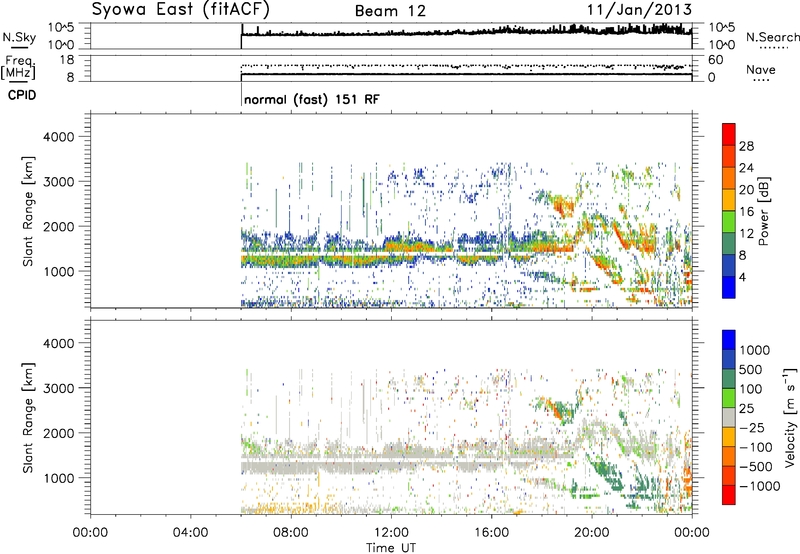This screenshot has height=554, width=800.
Task: Click the "Syowa East (fitACF)" plot title
Action: (180, 10)
